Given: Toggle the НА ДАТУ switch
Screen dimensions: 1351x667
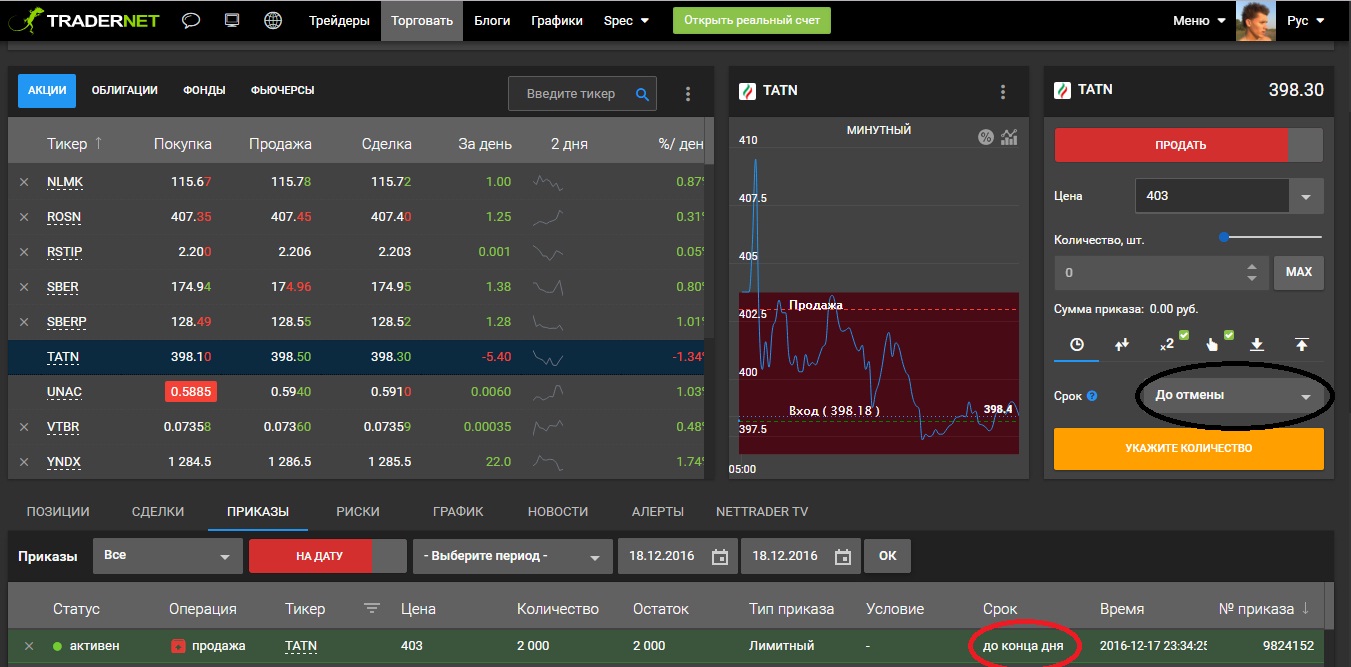Looking at the screenshot, I should tap(327, 556).
